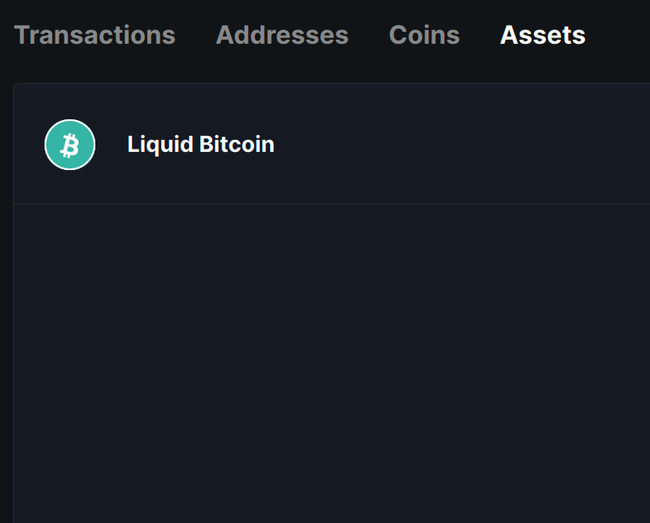Image resolution: width=650 pixels, height=523 pixels.
Task: Display the Coins section
Action: 424,35
